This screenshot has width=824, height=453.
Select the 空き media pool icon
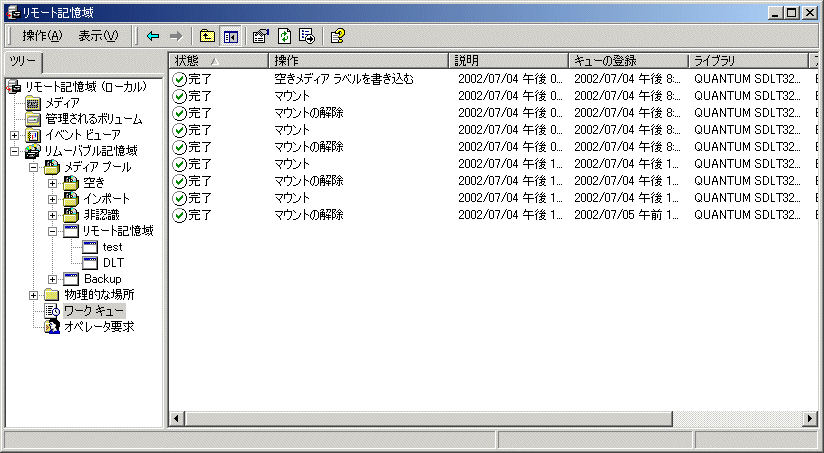coord(71,183)
